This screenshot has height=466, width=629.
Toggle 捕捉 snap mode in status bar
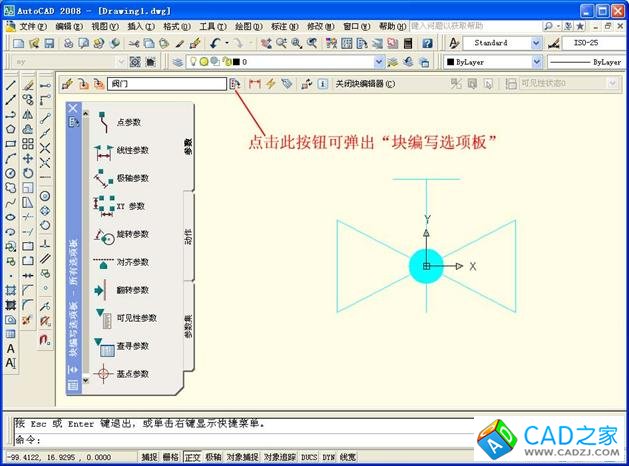click(x=149, y=457)
